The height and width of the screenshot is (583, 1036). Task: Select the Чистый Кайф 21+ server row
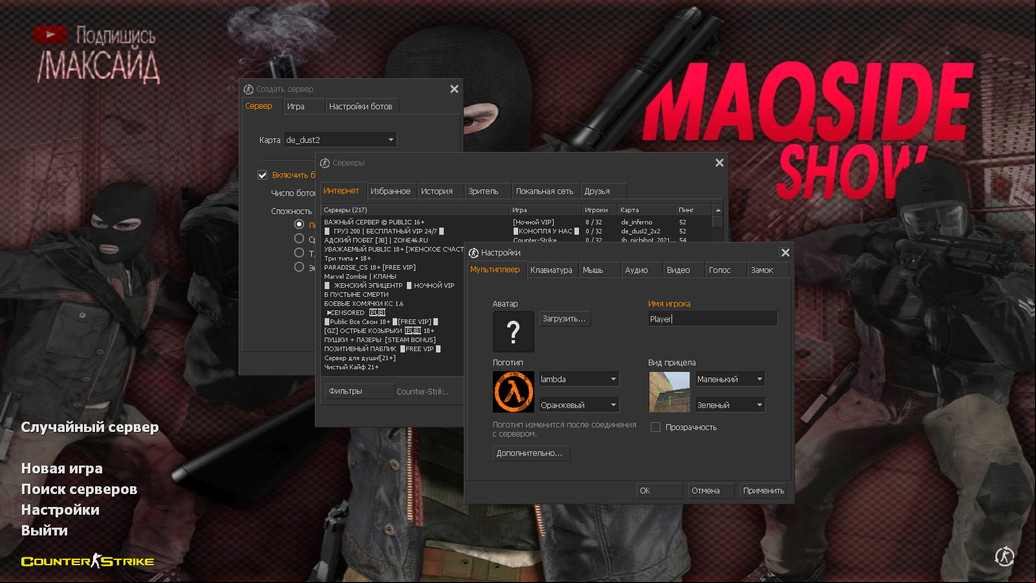392,367
